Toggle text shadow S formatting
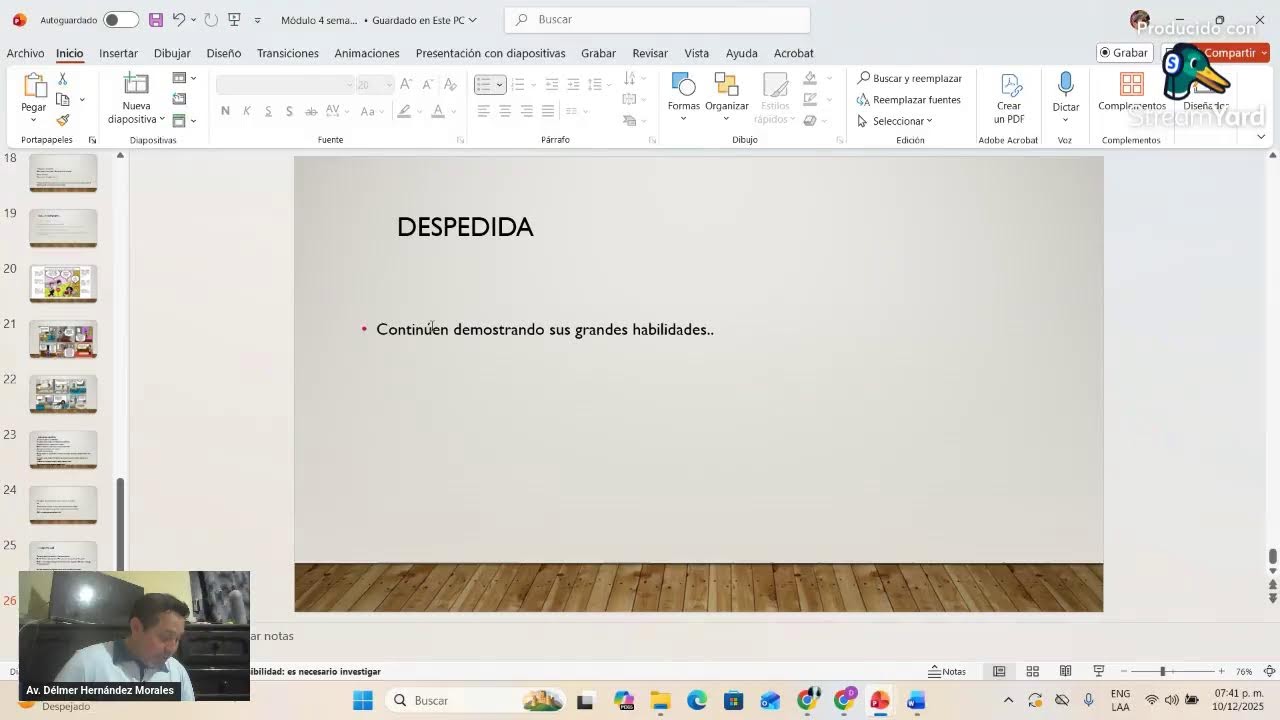This screenshot has width=1280, height=720. 289,111
